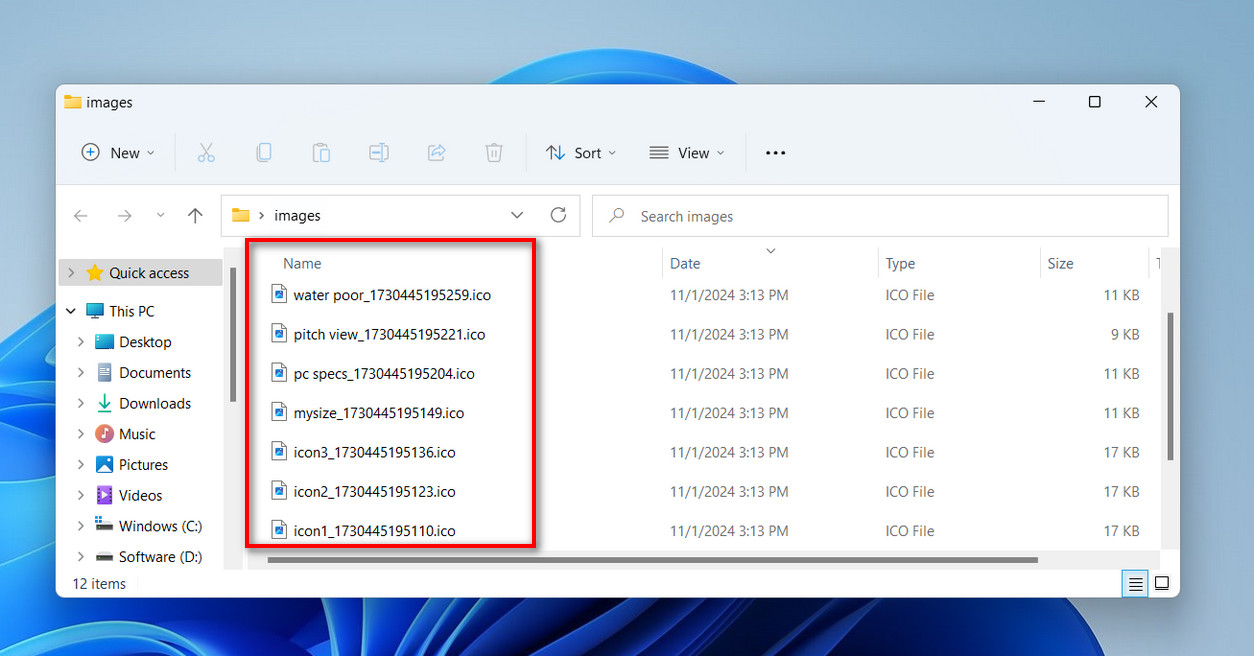Image resolution: width=1254 pixels, height=656 pixels.
Task: Click file icon of icon2_1730445195123.ico
Action: [x=279, y=491]
